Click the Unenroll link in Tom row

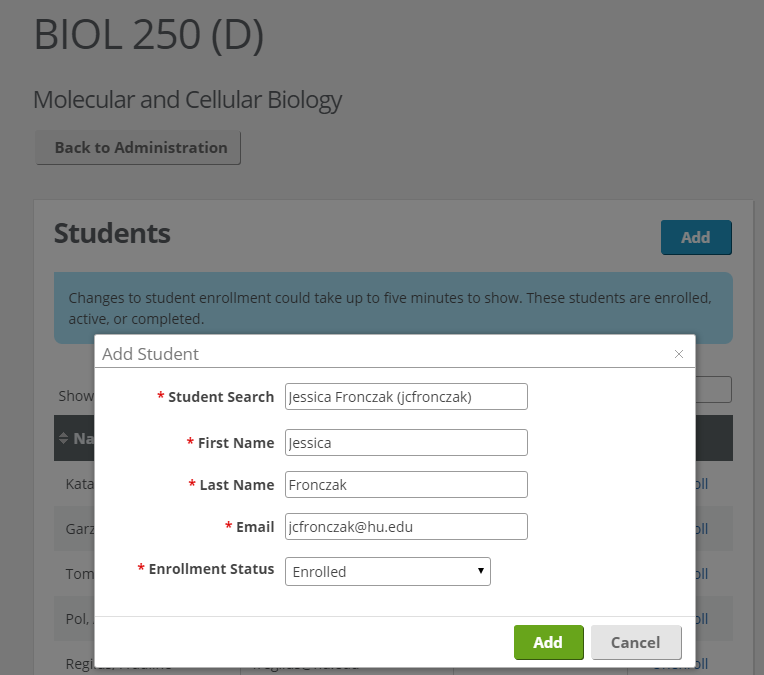[x=702, y=574]
